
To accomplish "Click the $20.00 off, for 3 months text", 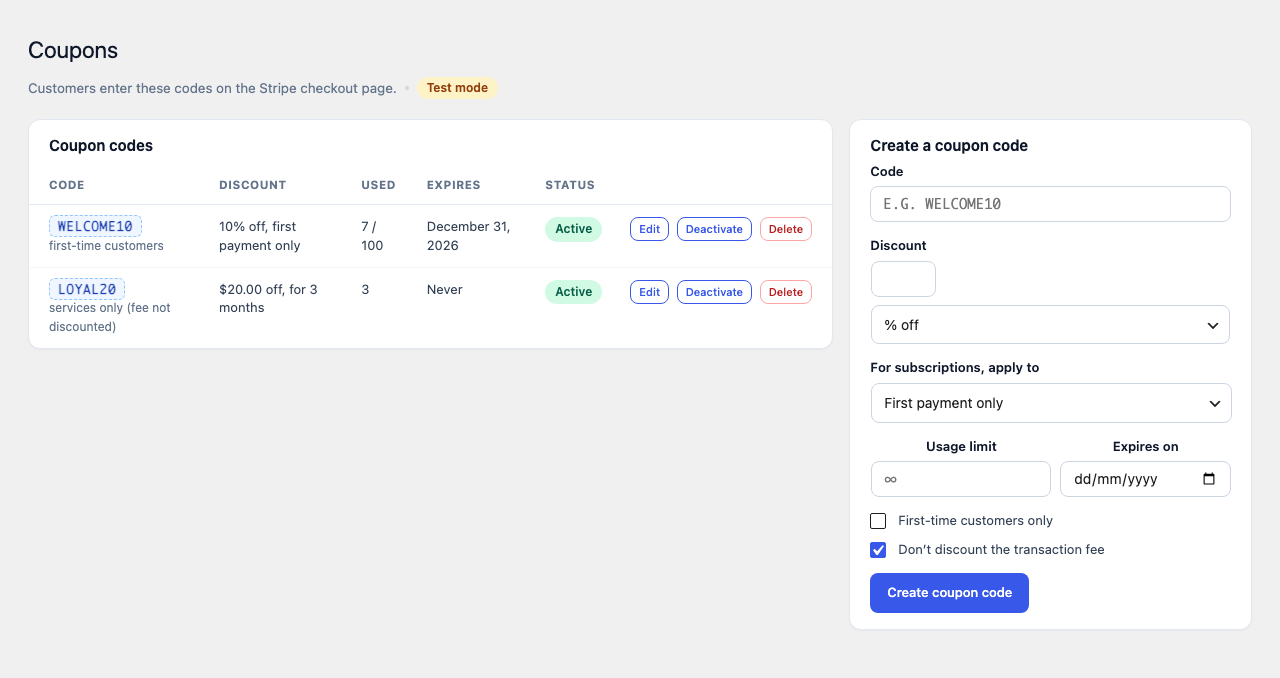I will (268, 298).
